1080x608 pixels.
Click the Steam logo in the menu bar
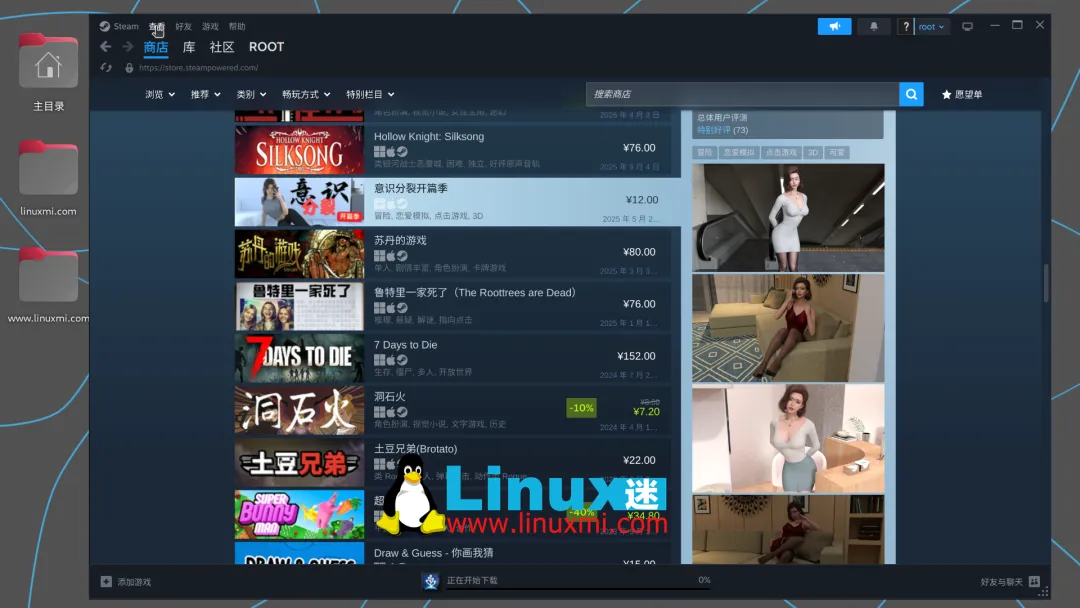pyautogui.click(x=105, y=26)
